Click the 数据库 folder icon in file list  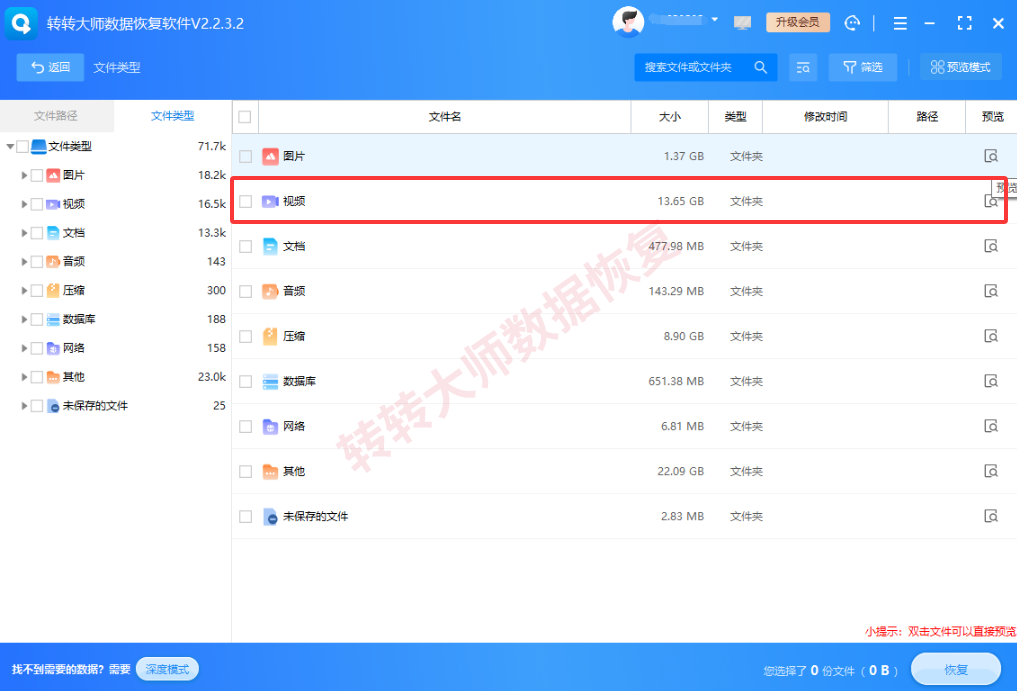(270, 382)
